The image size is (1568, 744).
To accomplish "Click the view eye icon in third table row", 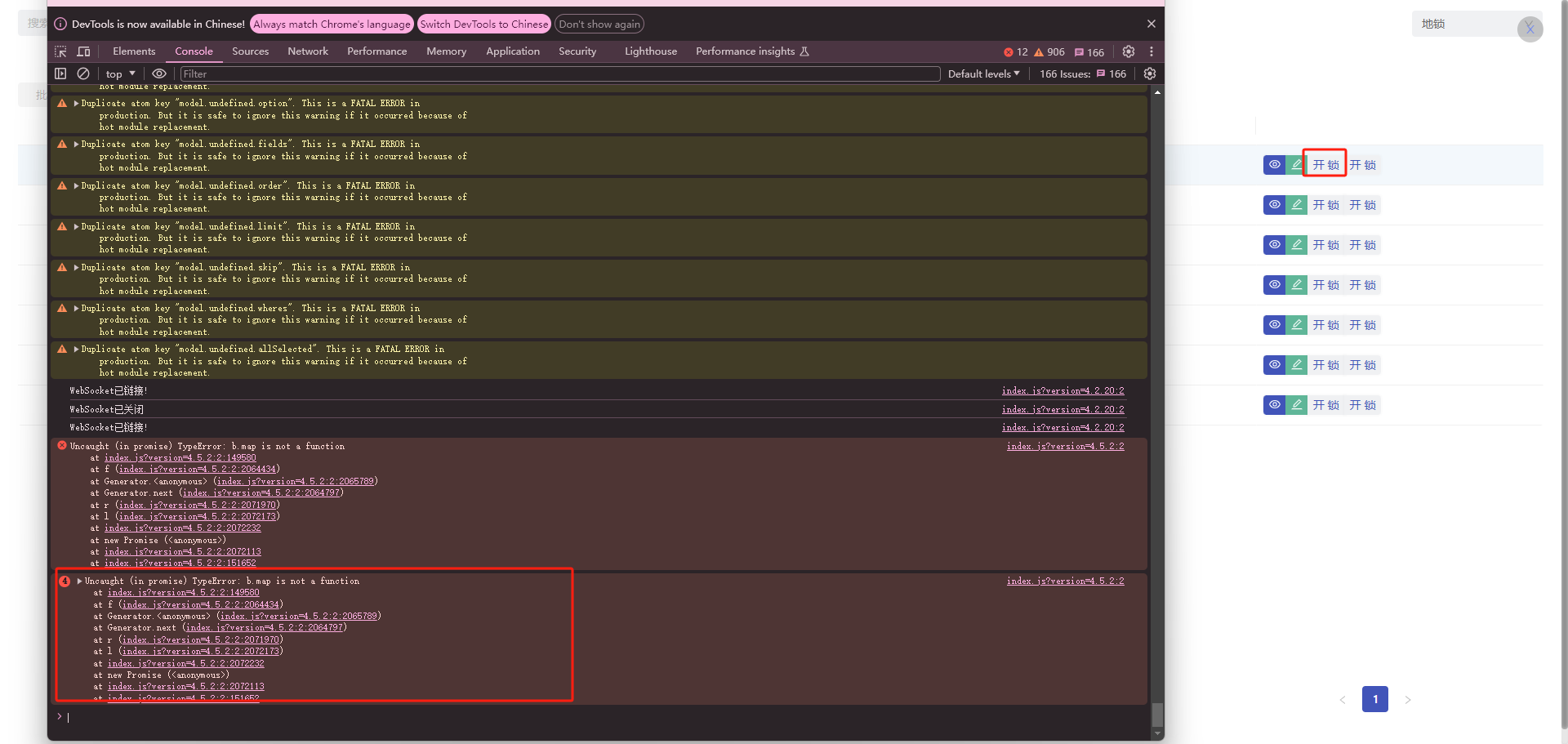I will 1275,245.
